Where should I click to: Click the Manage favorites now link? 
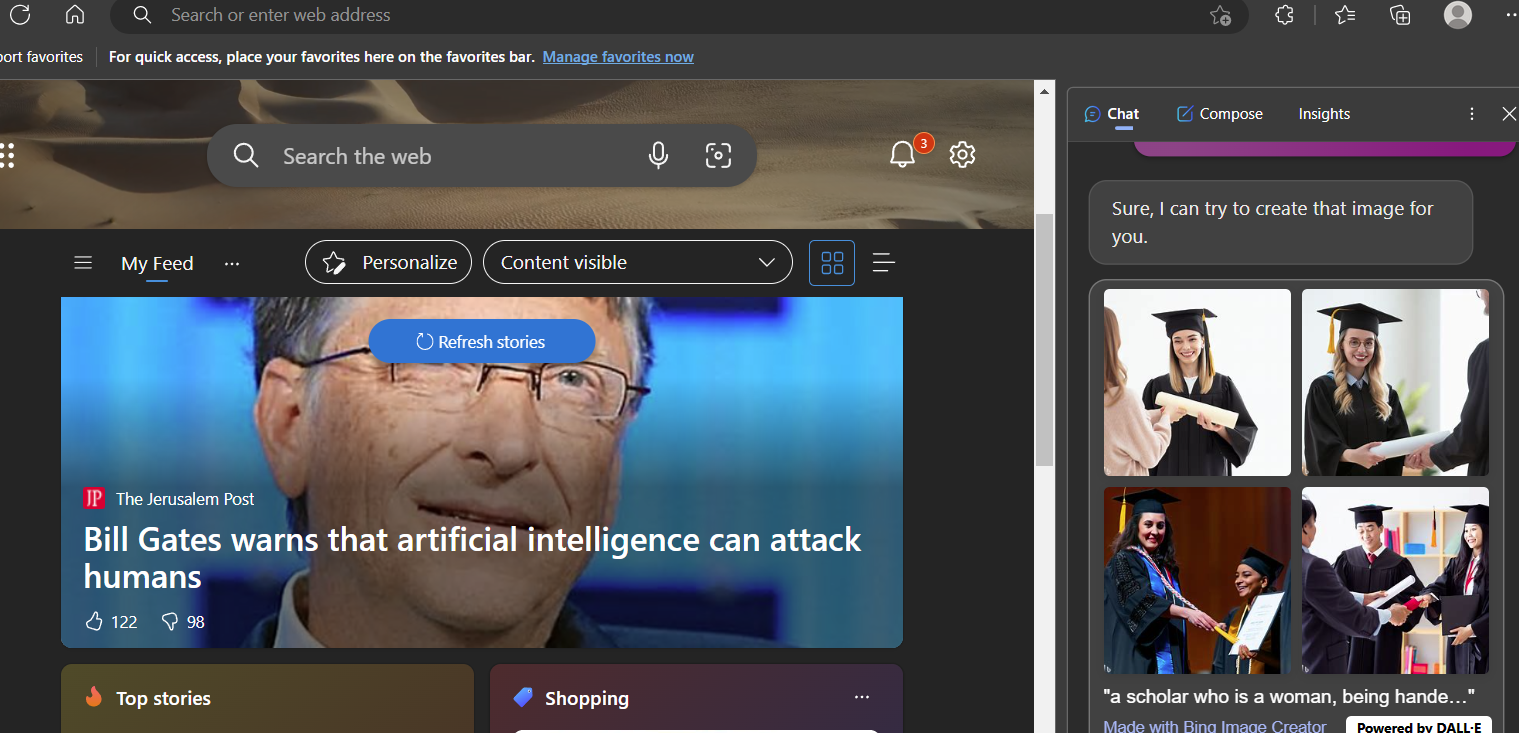(618, 57)
